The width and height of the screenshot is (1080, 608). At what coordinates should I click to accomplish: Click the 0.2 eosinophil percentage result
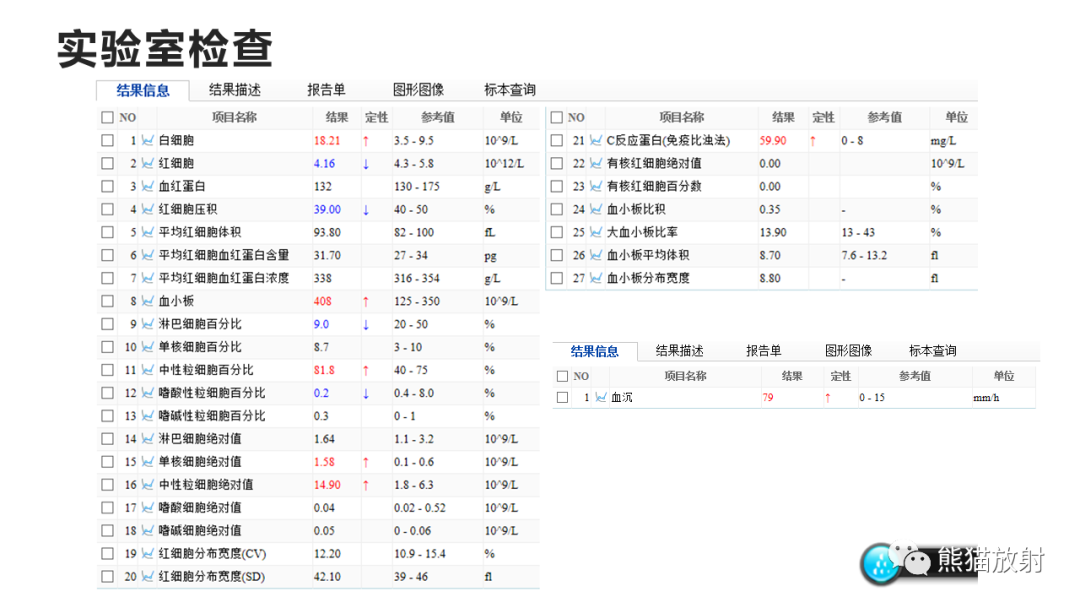(x=321, y=393)
